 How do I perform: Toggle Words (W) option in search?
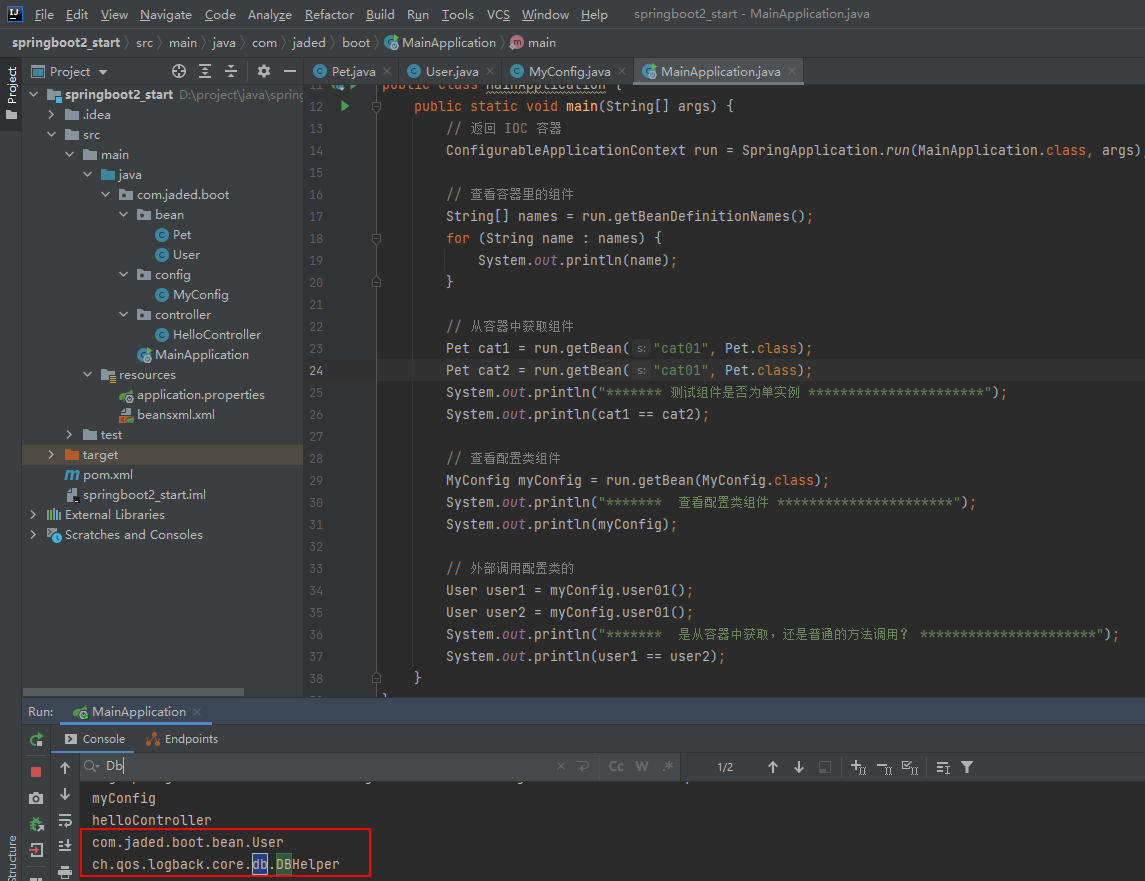point(642,766)
